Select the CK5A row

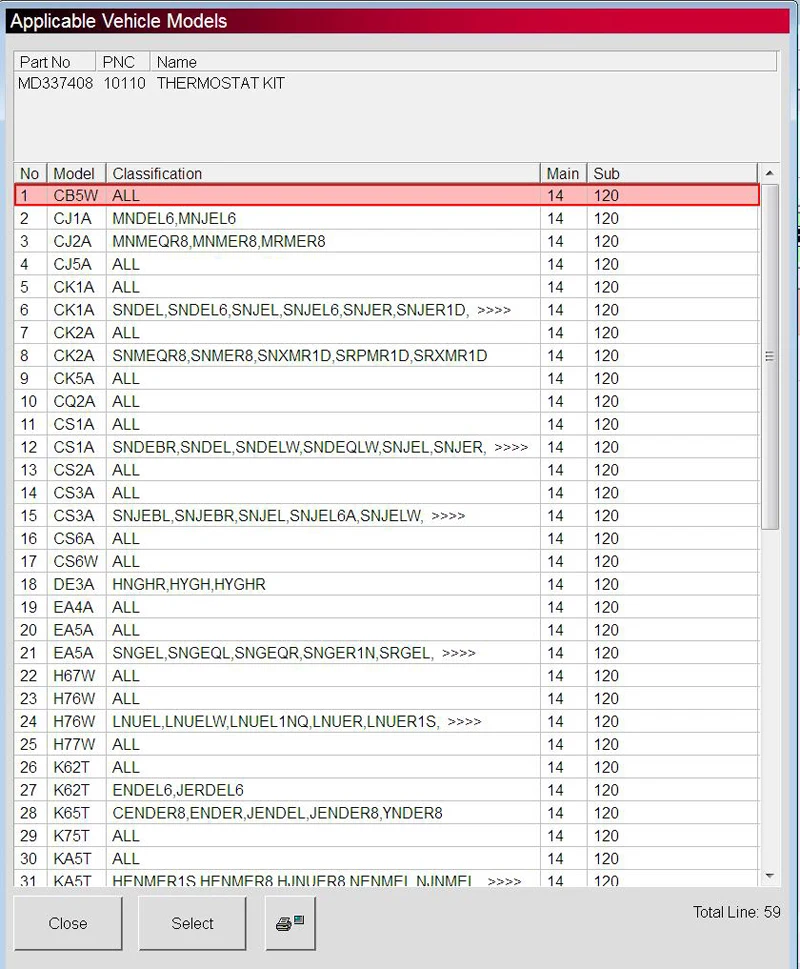pos(387,378)
